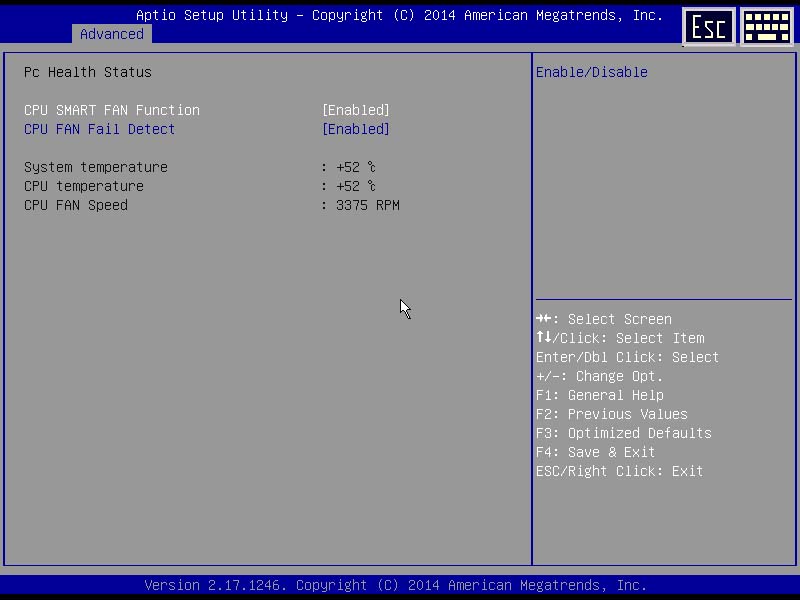Select the Advanced tab

(x=112, y=34)
